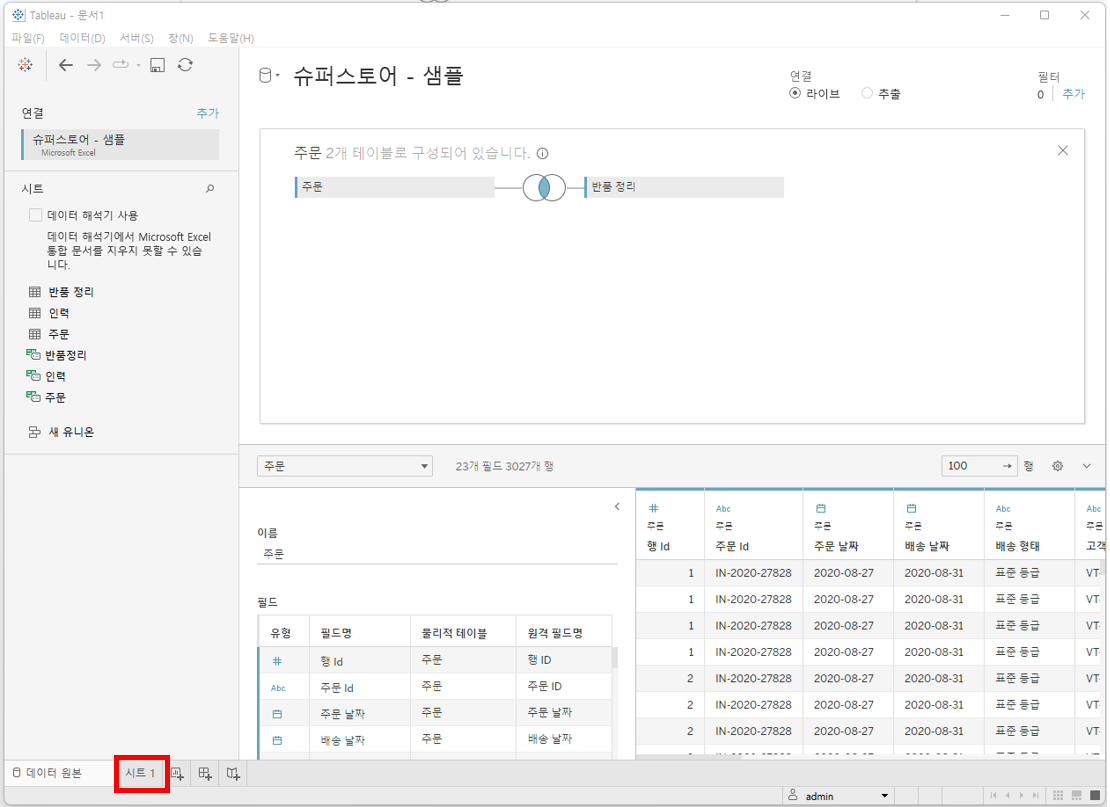
Task: Switch to the 시트 1 tab
Action: pyautogui.click(x=140, y=772)
